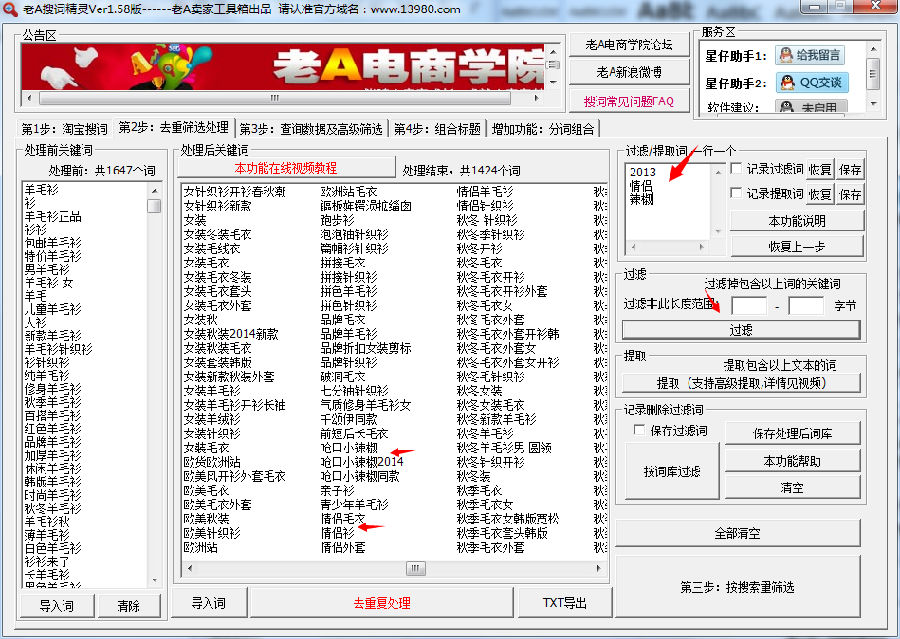
Task: Click filter word box containing 2013 情侣 辣椒
Action: [x=669, y=203]
